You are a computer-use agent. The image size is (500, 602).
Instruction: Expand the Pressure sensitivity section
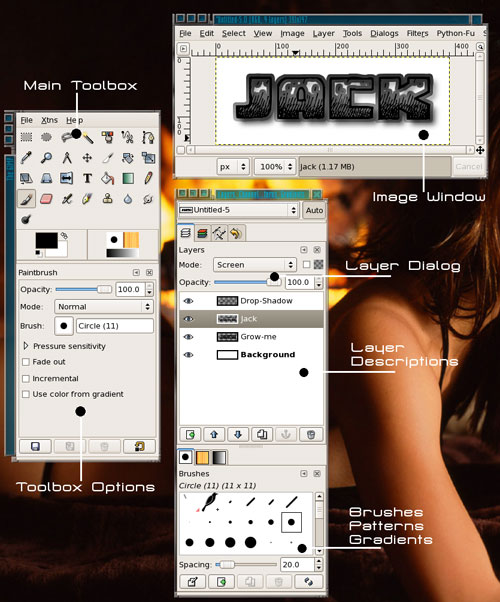point(26,346)
